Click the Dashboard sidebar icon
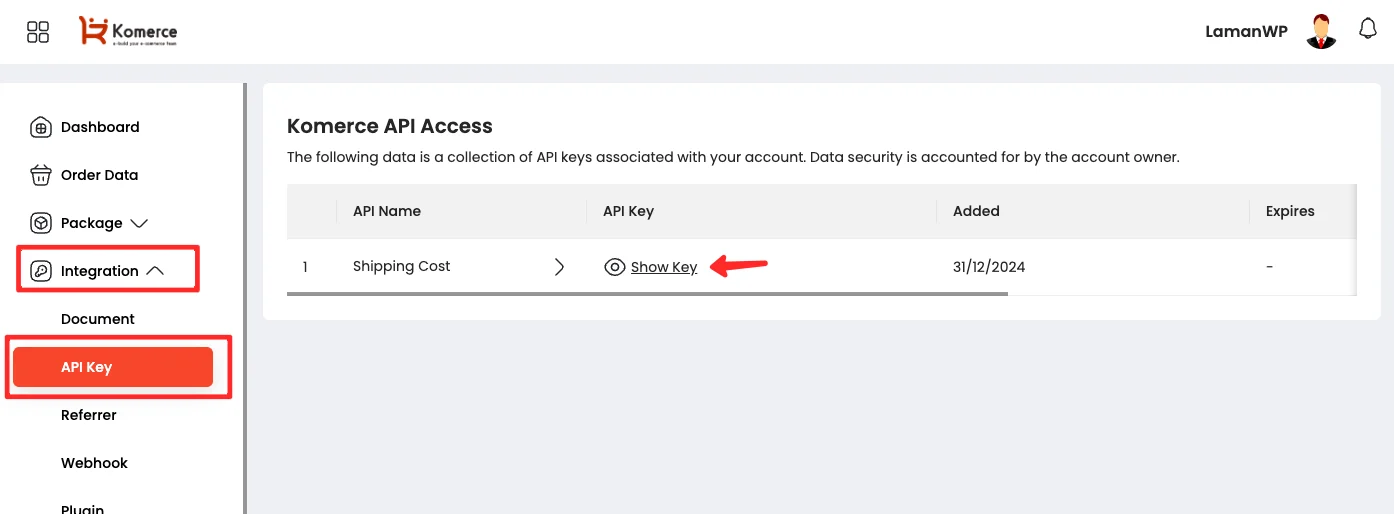The width and height of the screenshot is (1394, 514). [40, 127]
